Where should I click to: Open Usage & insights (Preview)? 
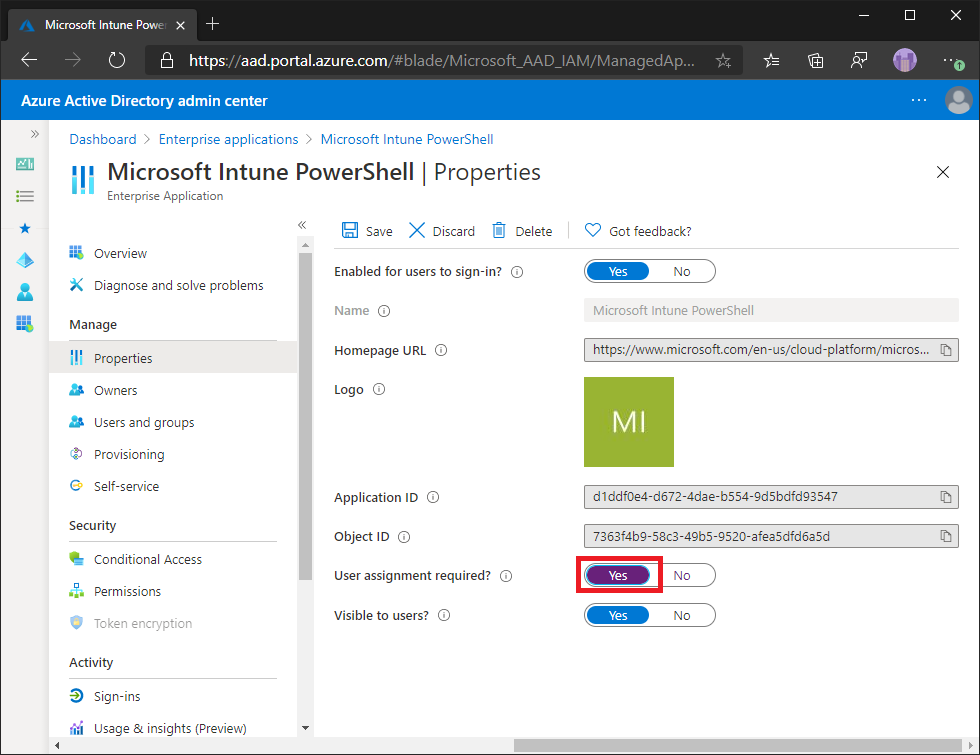(173, 728)
